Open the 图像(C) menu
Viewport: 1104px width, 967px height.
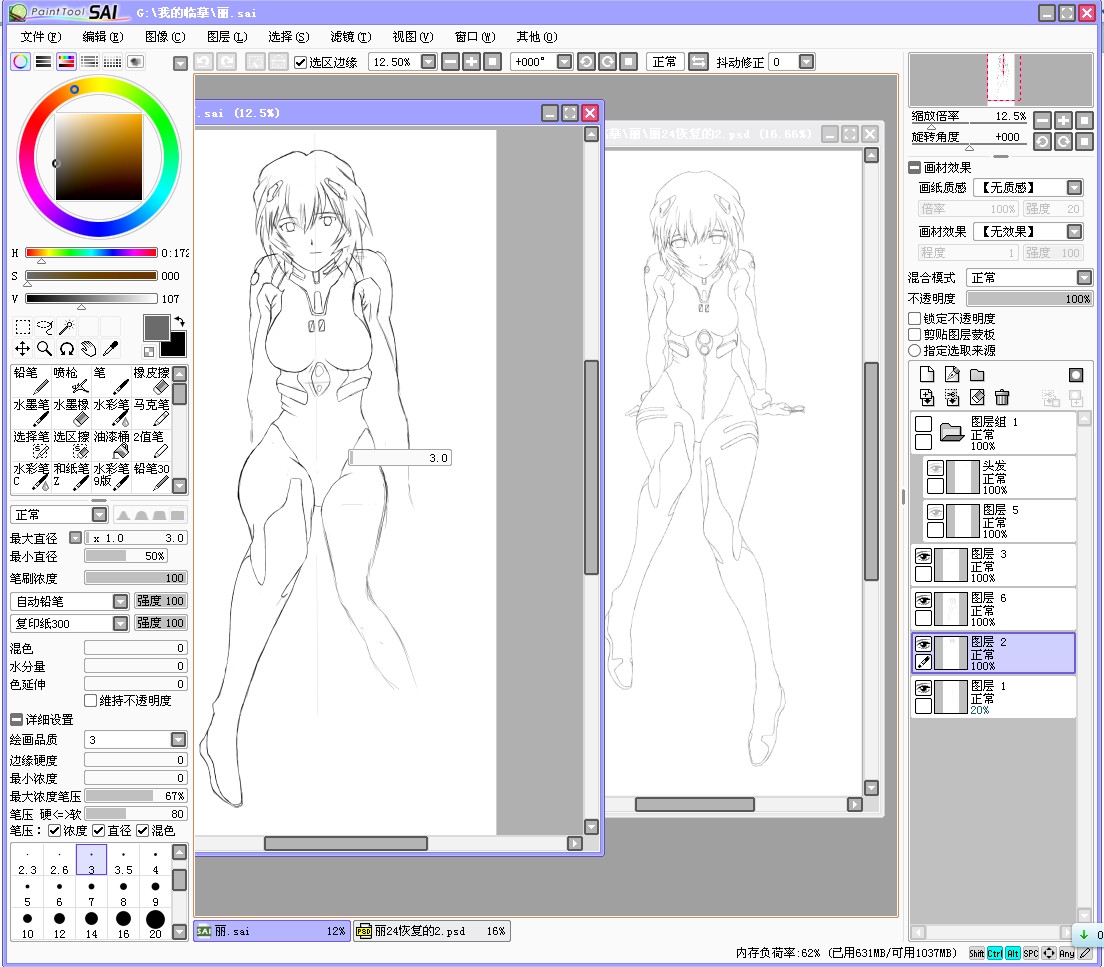pyautogui.click(x=165, y=37)
